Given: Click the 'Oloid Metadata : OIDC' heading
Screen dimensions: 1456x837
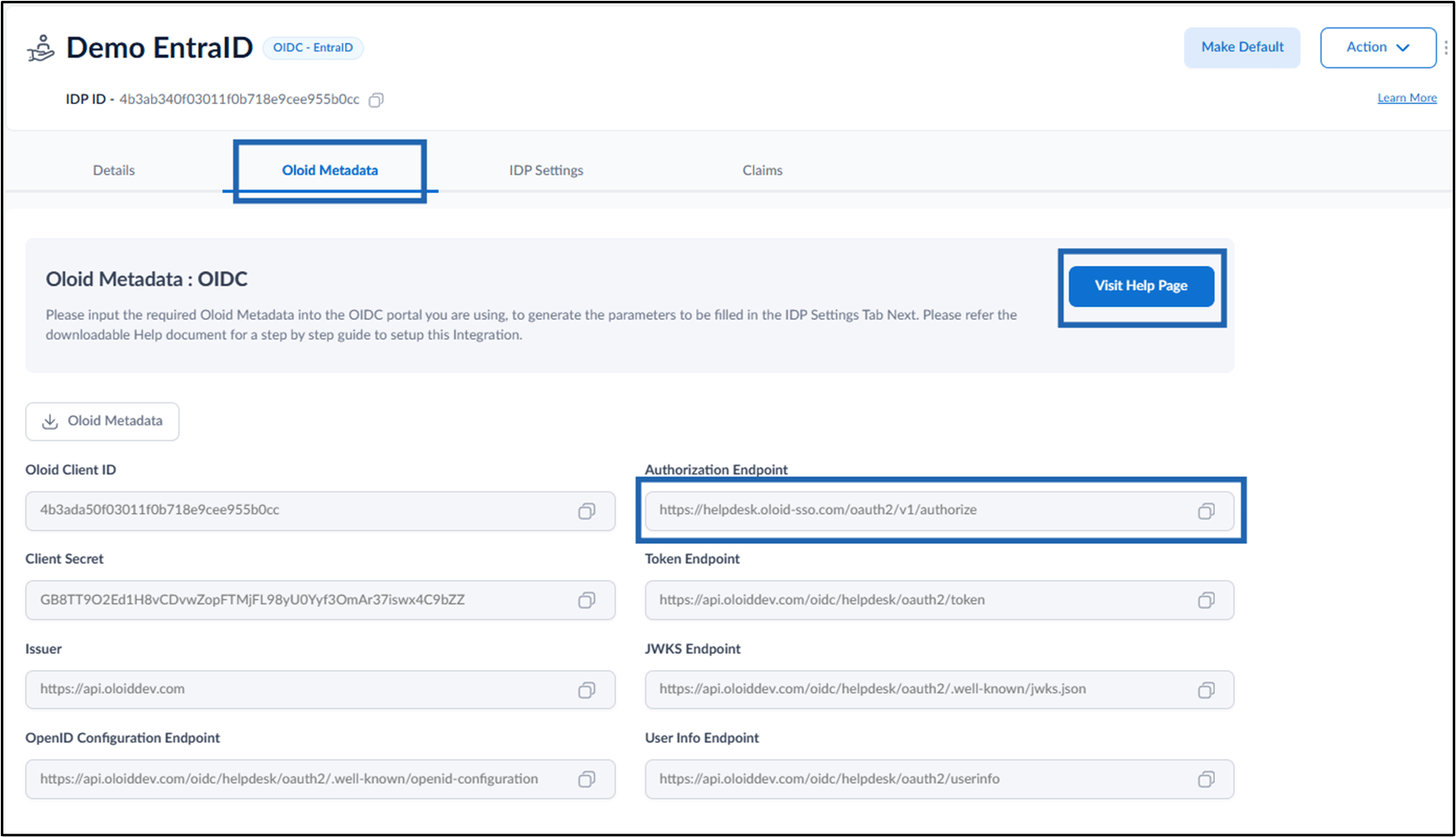Looking at the screenshot, I should point(146,279).
